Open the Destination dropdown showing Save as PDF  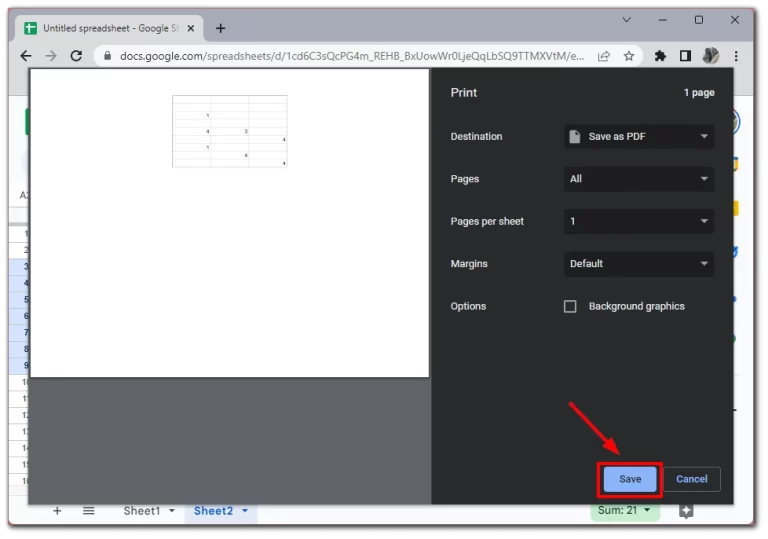coord(639,137)
